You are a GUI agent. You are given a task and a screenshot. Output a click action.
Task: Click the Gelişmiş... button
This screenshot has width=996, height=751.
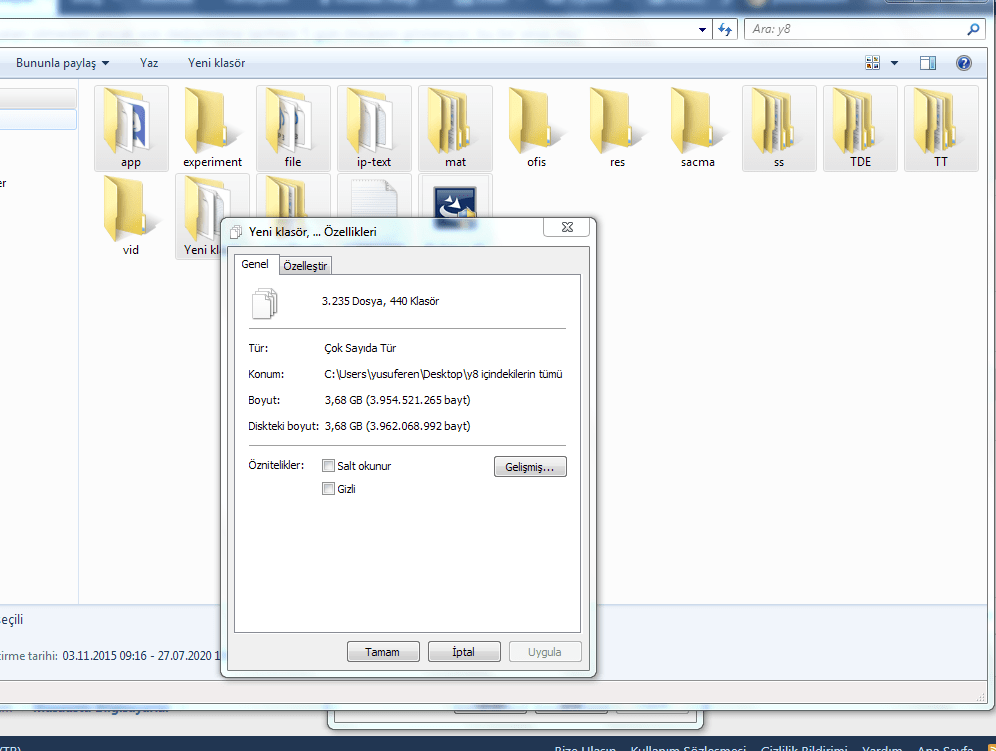click(x=530, y=467)
